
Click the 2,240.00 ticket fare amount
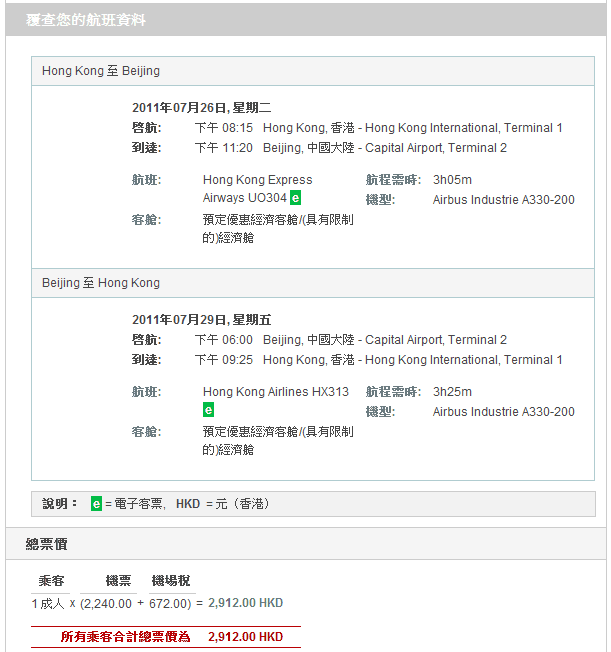pos(109,603)
